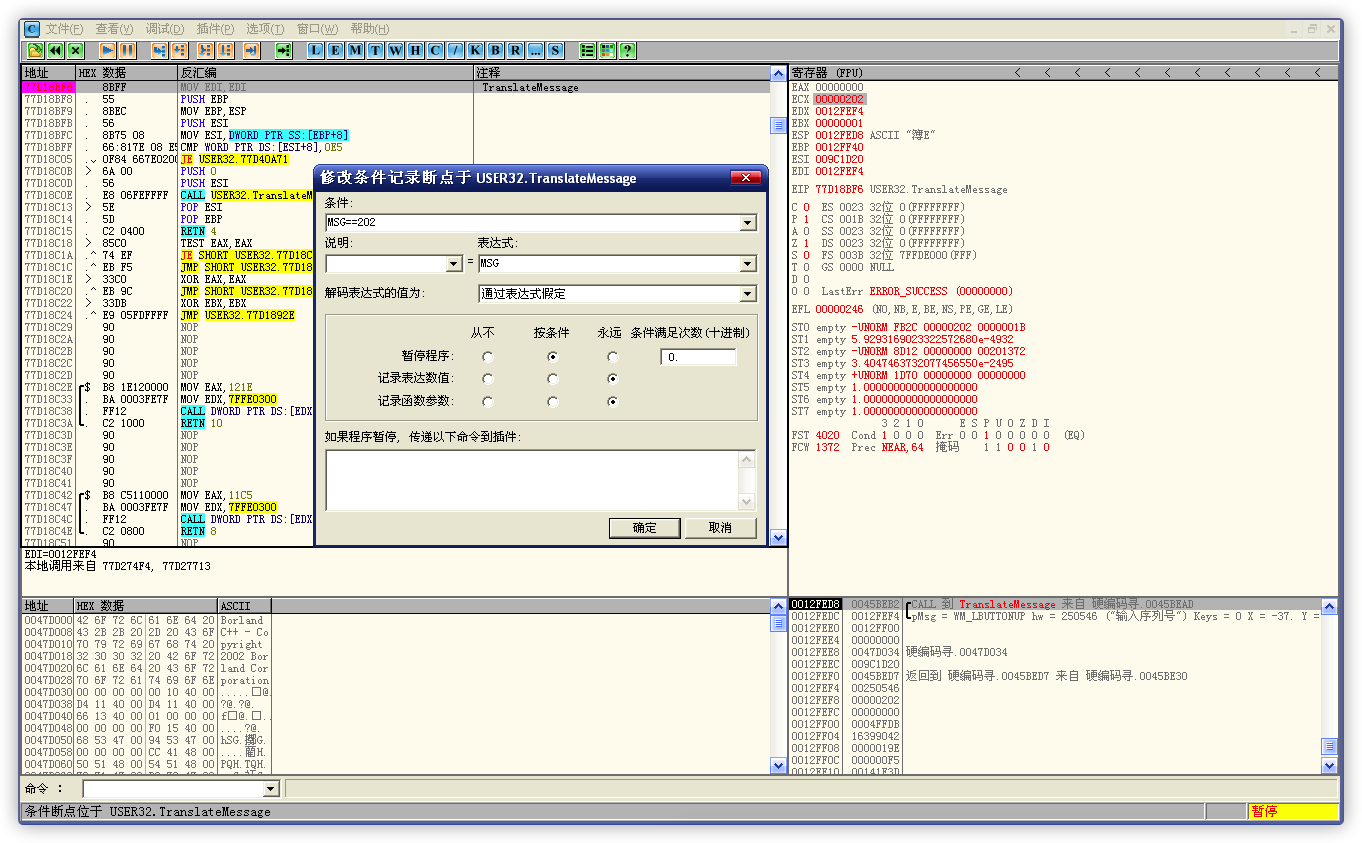Viewport: 1362px width, 843px height.
Task: Open the 调试(D) menu
Action: [166, 29]
